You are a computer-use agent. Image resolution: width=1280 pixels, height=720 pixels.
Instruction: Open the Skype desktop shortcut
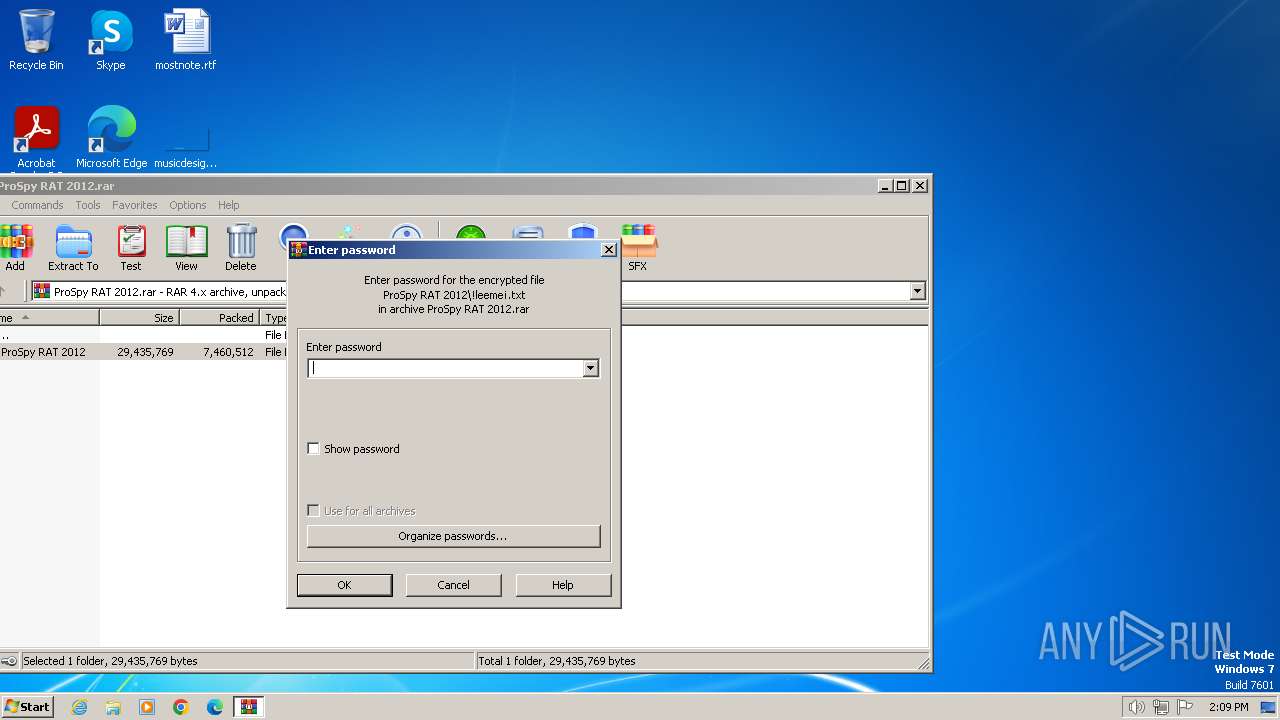(111, 40)
